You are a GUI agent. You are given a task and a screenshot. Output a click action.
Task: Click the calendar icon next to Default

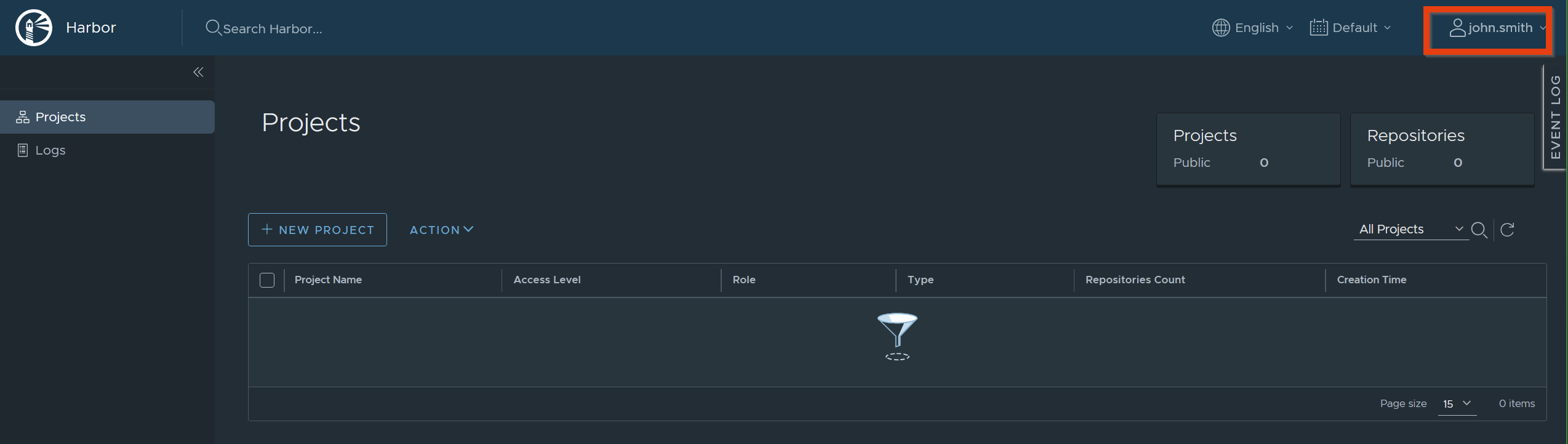(x=1318, y=28)
